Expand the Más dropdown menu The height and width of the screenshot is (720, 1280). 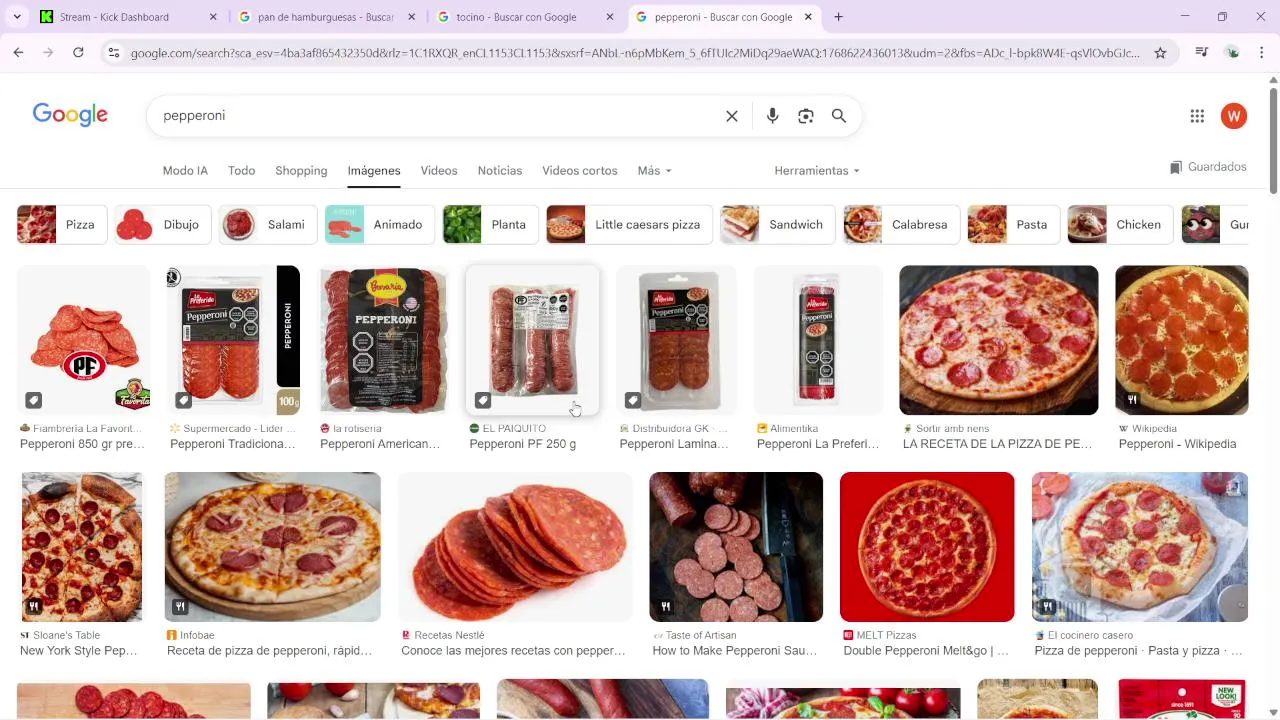654,171
